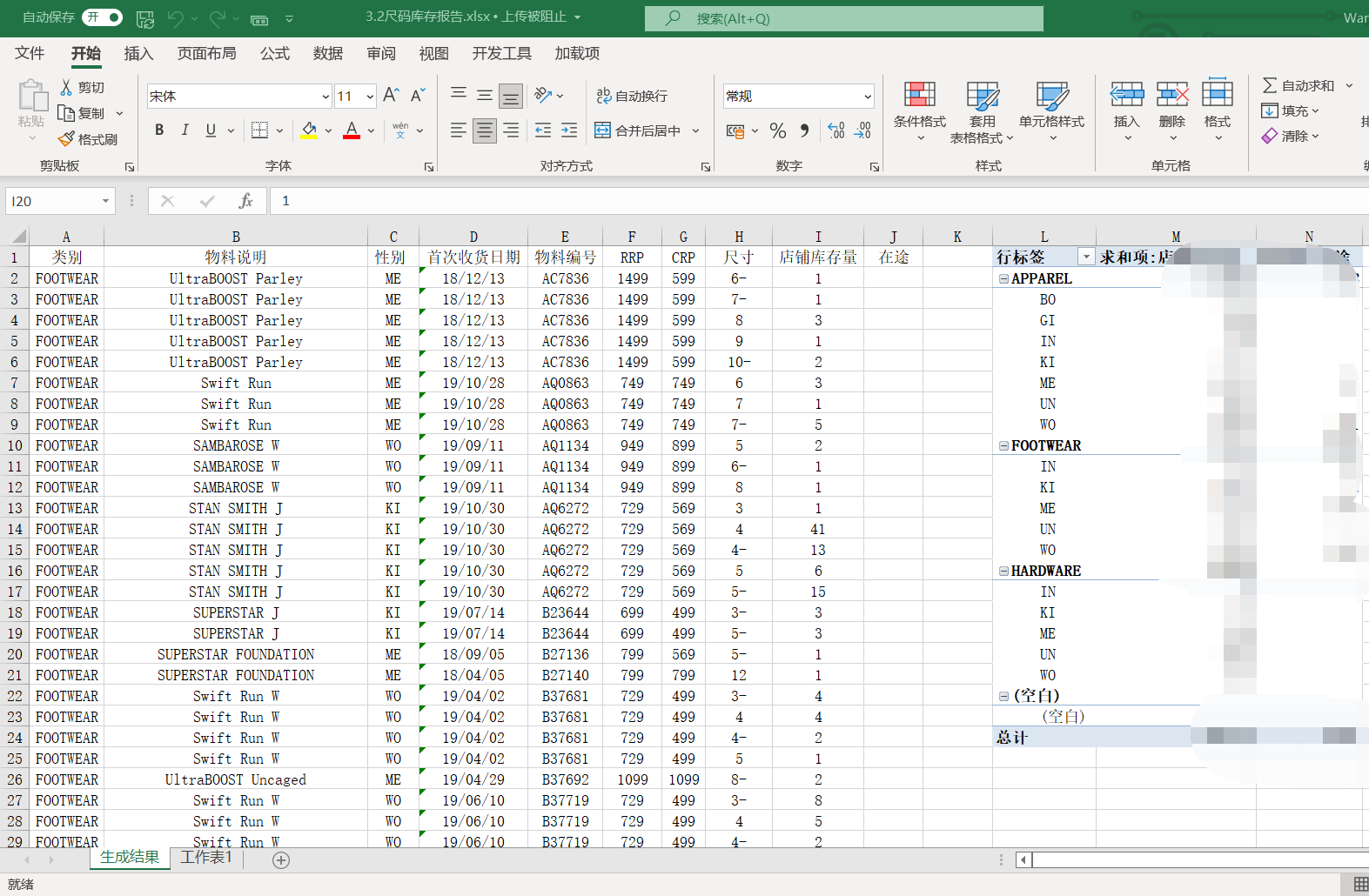Screen dimensions: 1369x896
Task: Apply red font color A
Action: (352, 130)
